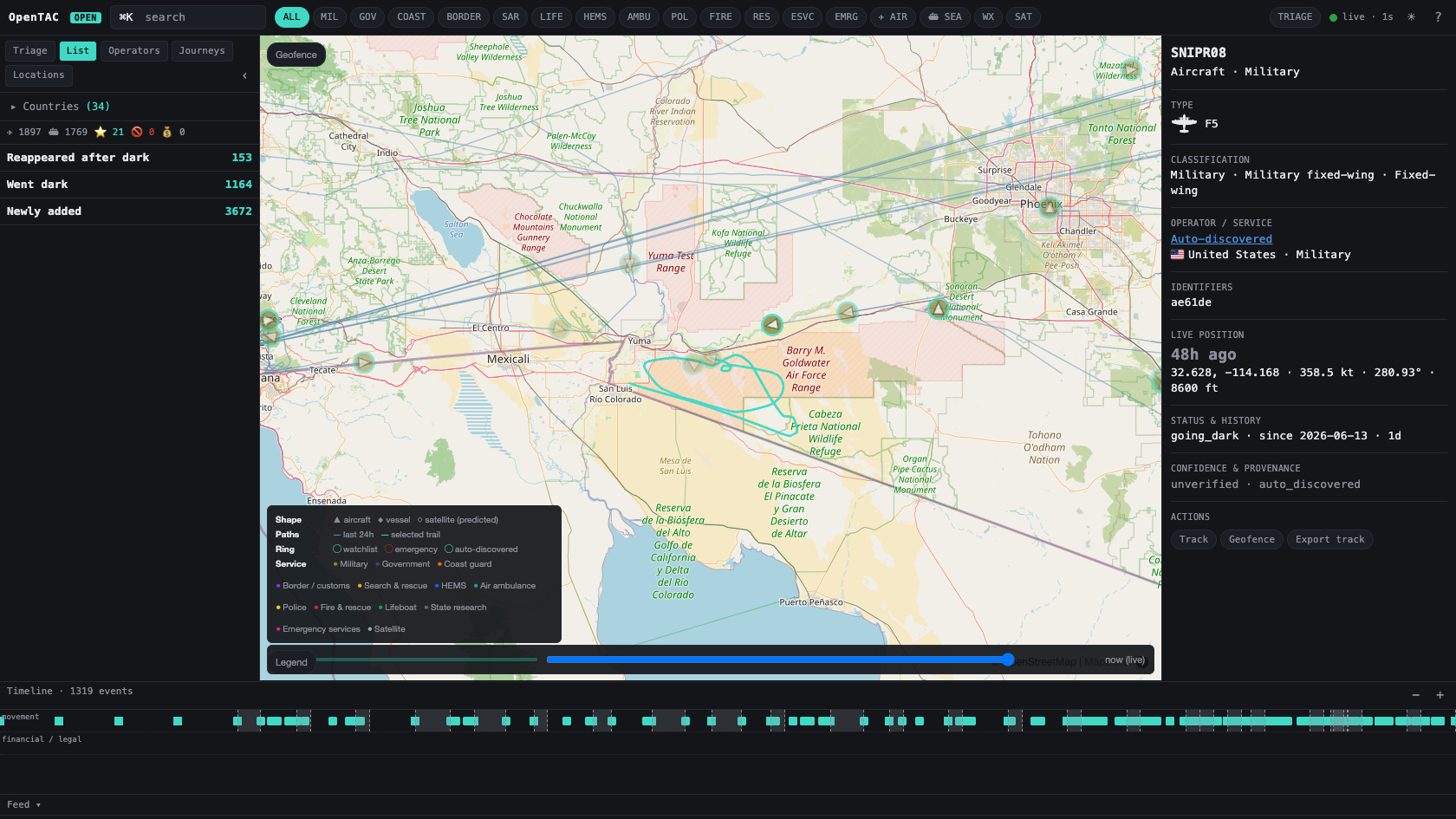1456x819 pixels.
Task: Click the Geofence button on the map
Action: [x=296, y=55]
